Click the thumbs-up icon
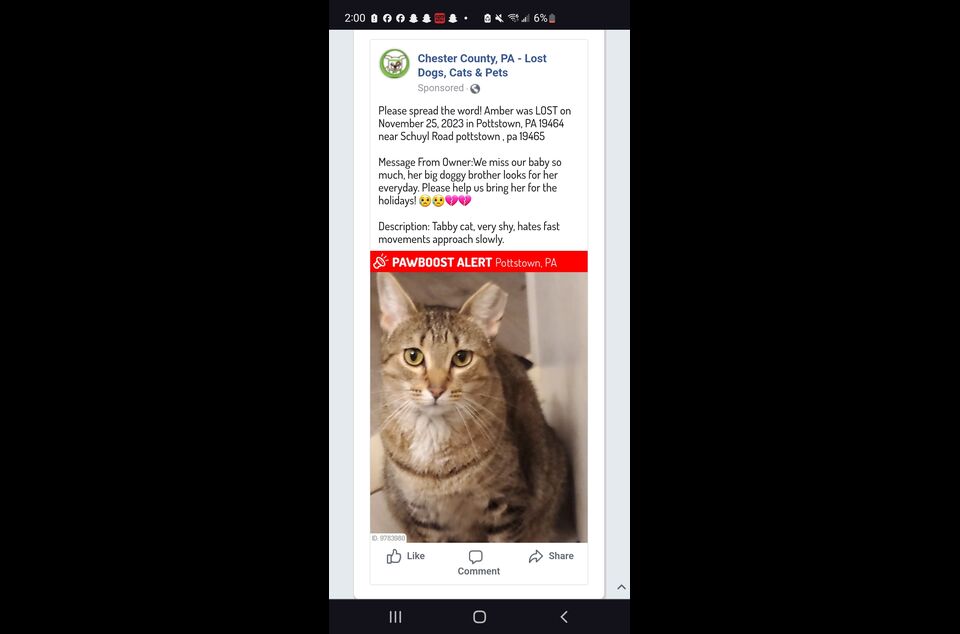Screen dimensions: 960x634 [394, 556]
